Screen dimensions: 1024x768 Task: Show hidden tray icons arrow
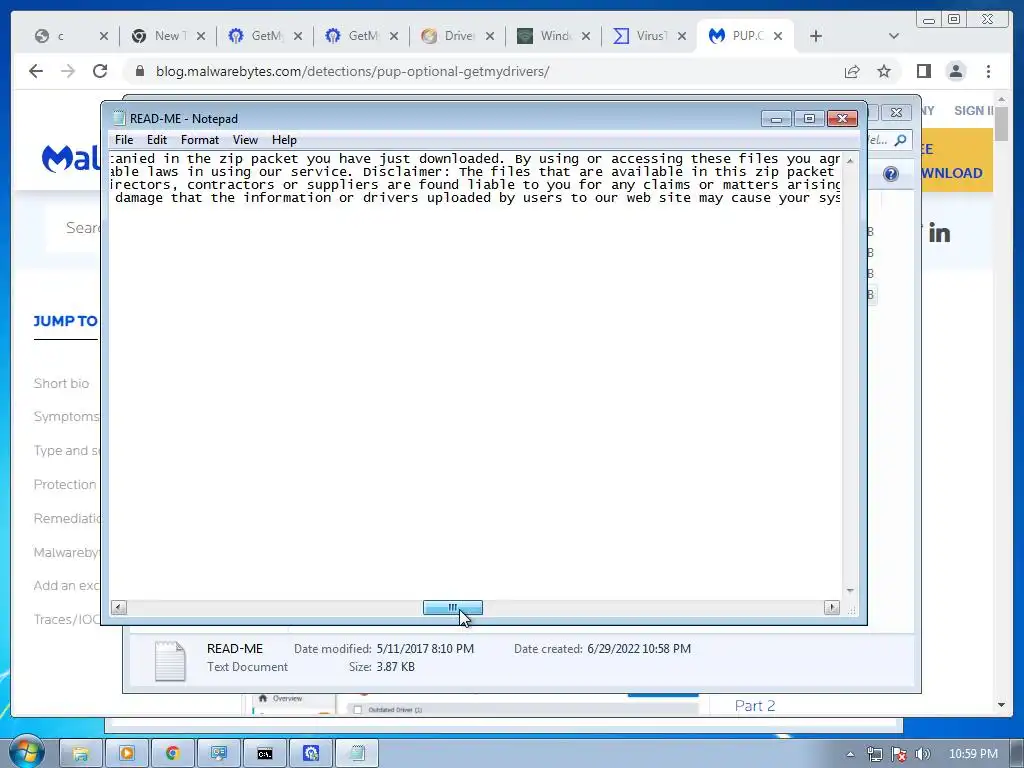850,754
